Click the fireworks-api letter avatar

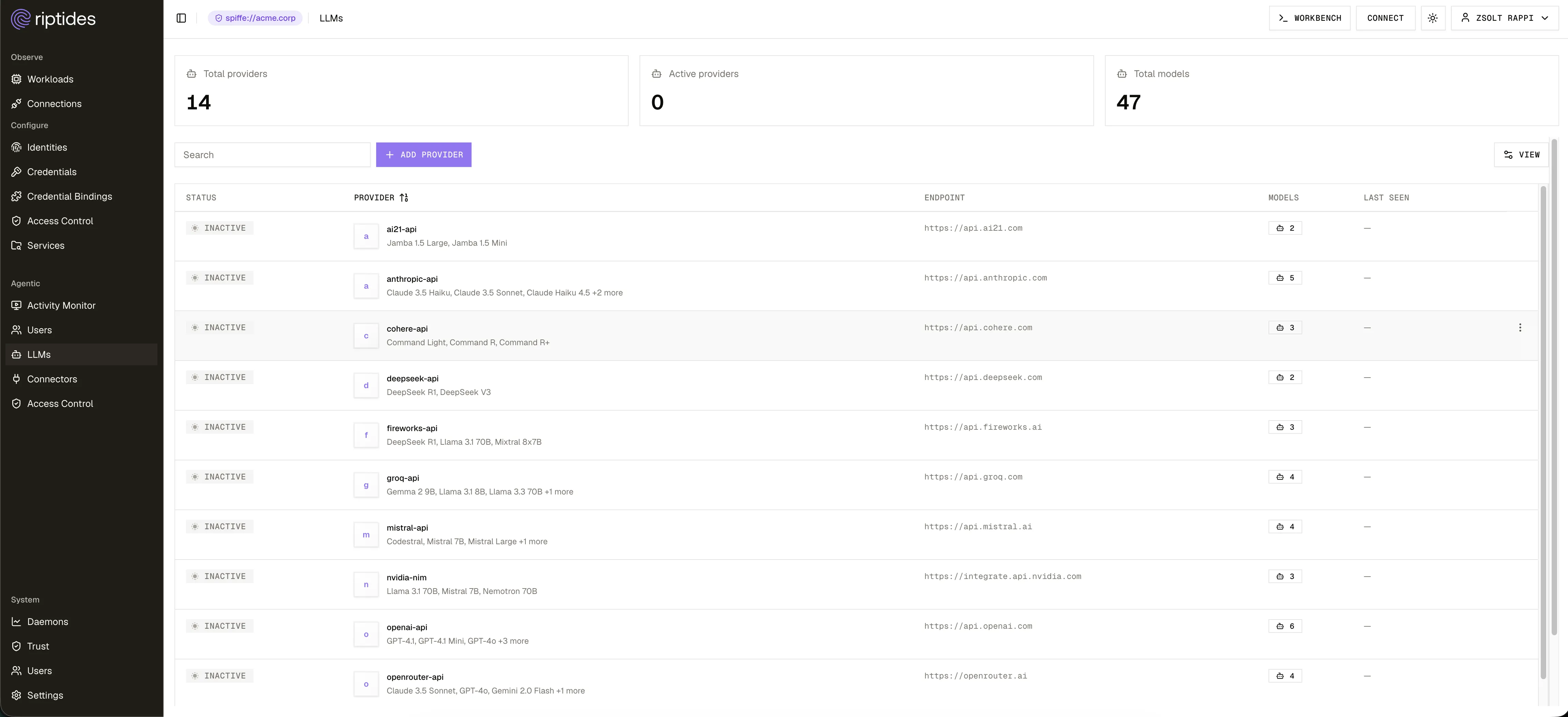(x=366, y=435)
